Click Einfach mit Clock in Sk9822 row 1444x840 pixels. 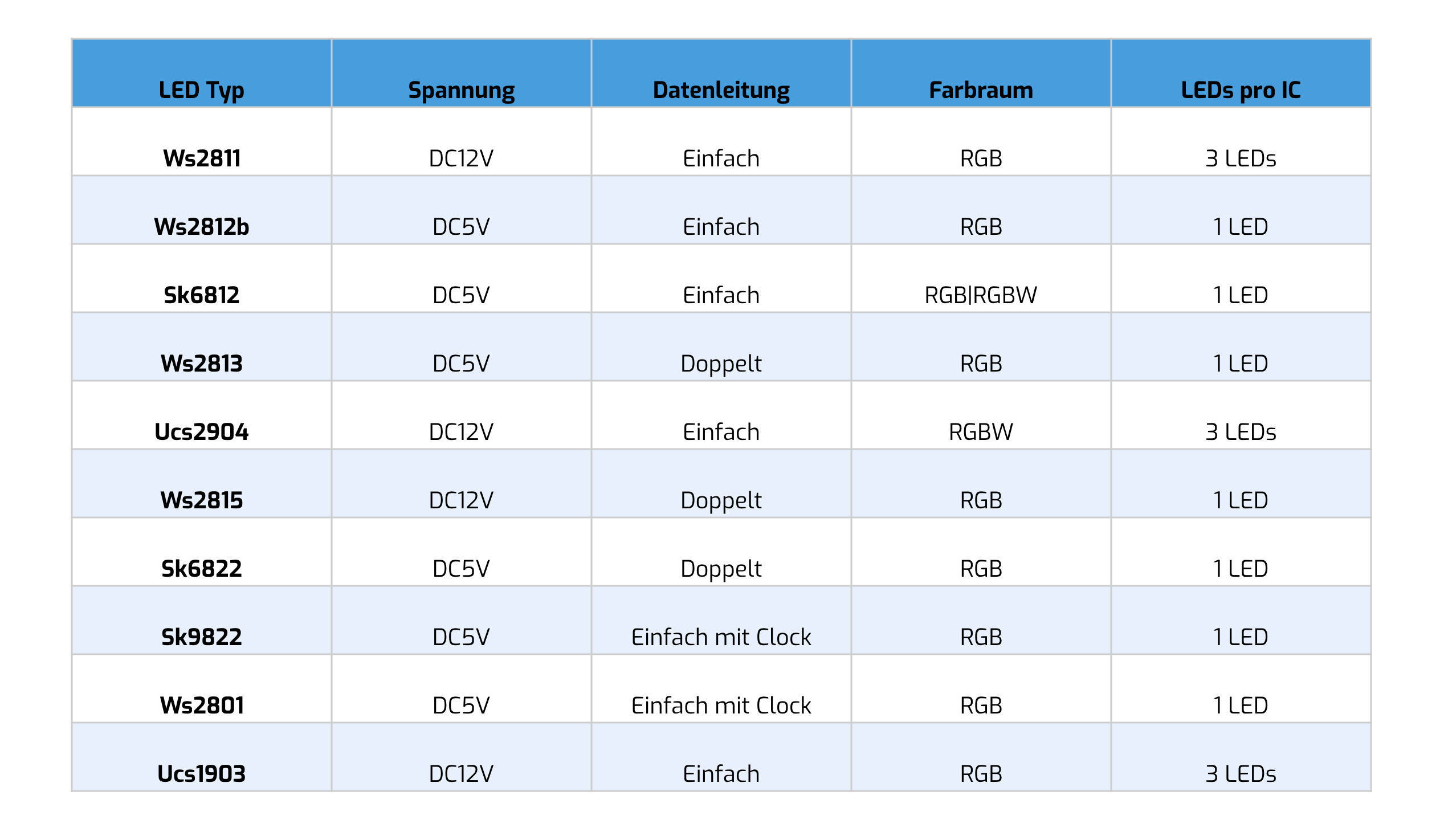721,637
